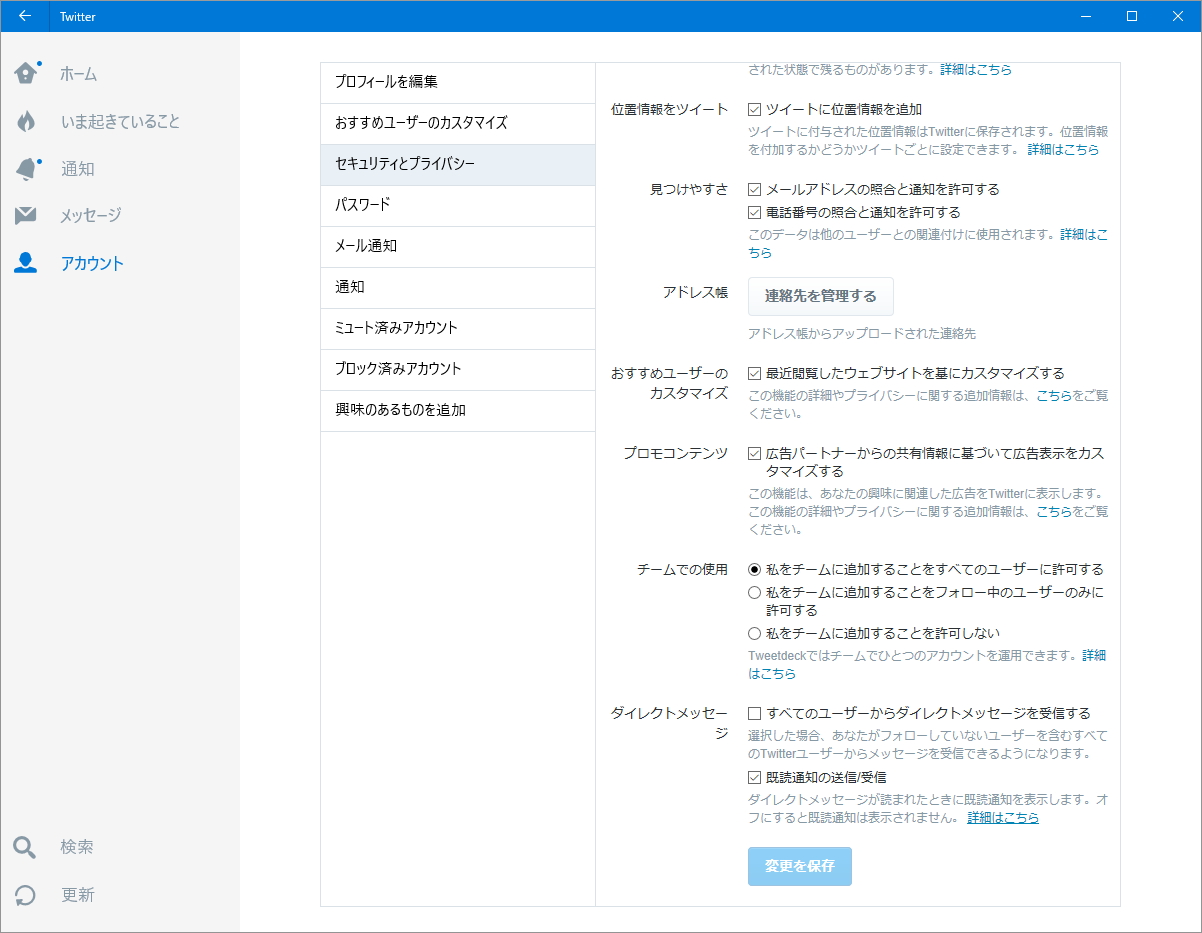Viewport: 1202px width, 933px height.
Task: Open the パスワード settings section
Action: point(457,205)
